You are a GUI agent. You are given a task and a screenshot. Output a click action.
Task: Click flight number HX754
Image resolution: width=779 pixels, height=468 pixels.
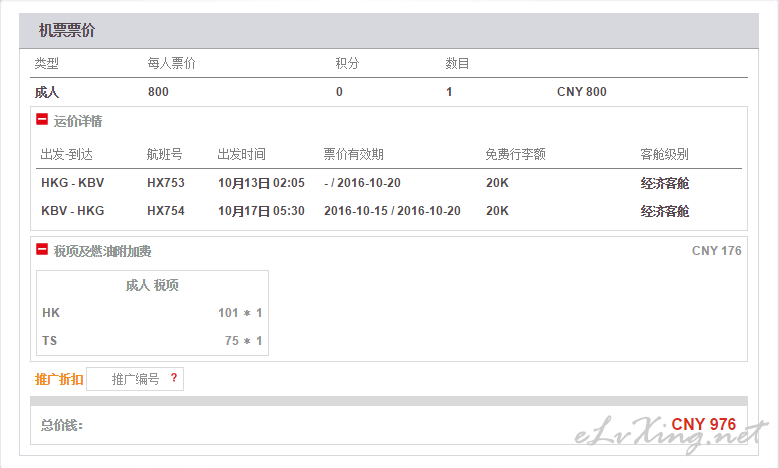tap(165, 211)
